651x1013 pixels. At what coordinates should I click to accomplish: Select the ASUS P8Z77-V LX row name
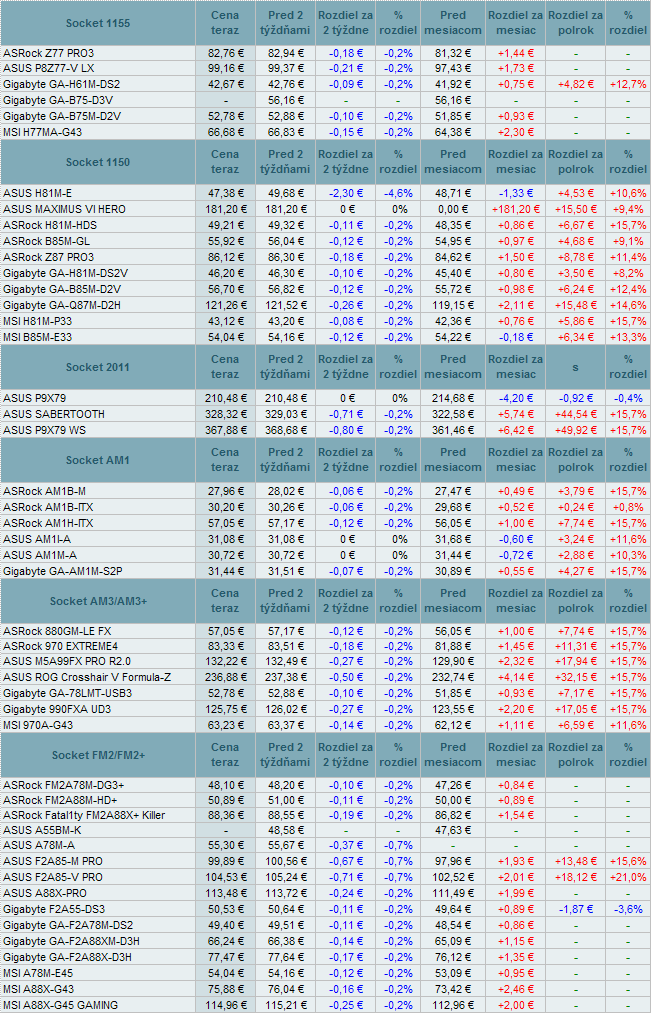coord(49,68)
